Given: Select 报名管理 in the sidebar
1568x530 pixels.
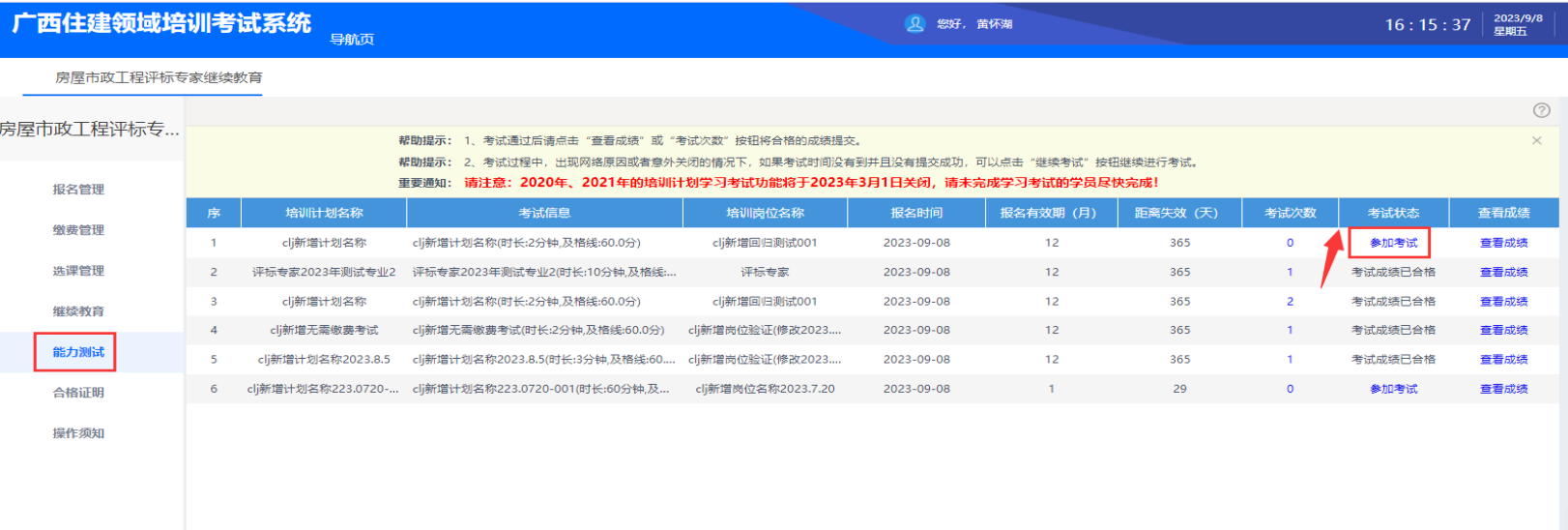Looking at the screenshot, I should (x=78, y=190).
